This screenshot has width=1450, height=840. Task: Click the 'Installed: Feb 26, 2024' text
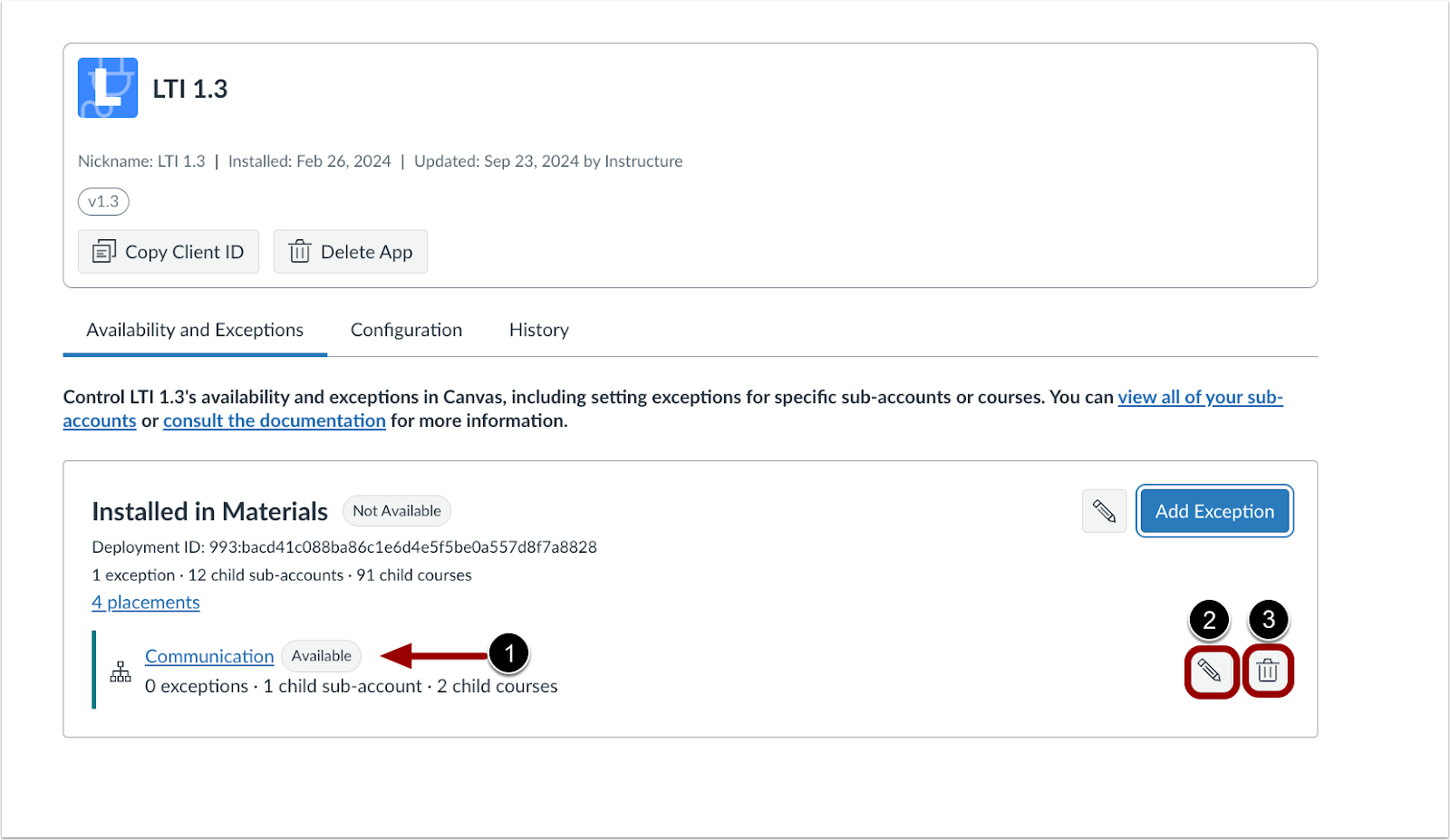310,161
